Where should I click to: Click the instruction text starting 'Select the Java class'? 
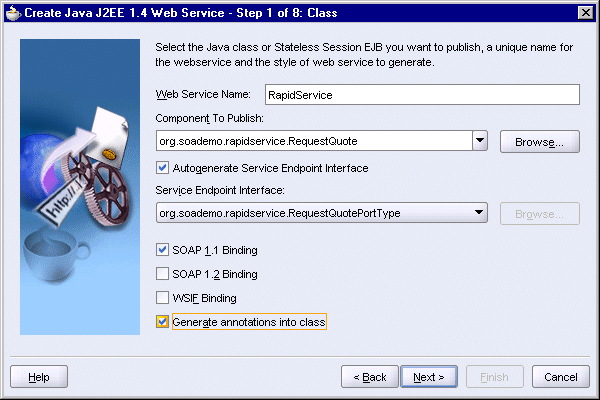pos(364,54)
